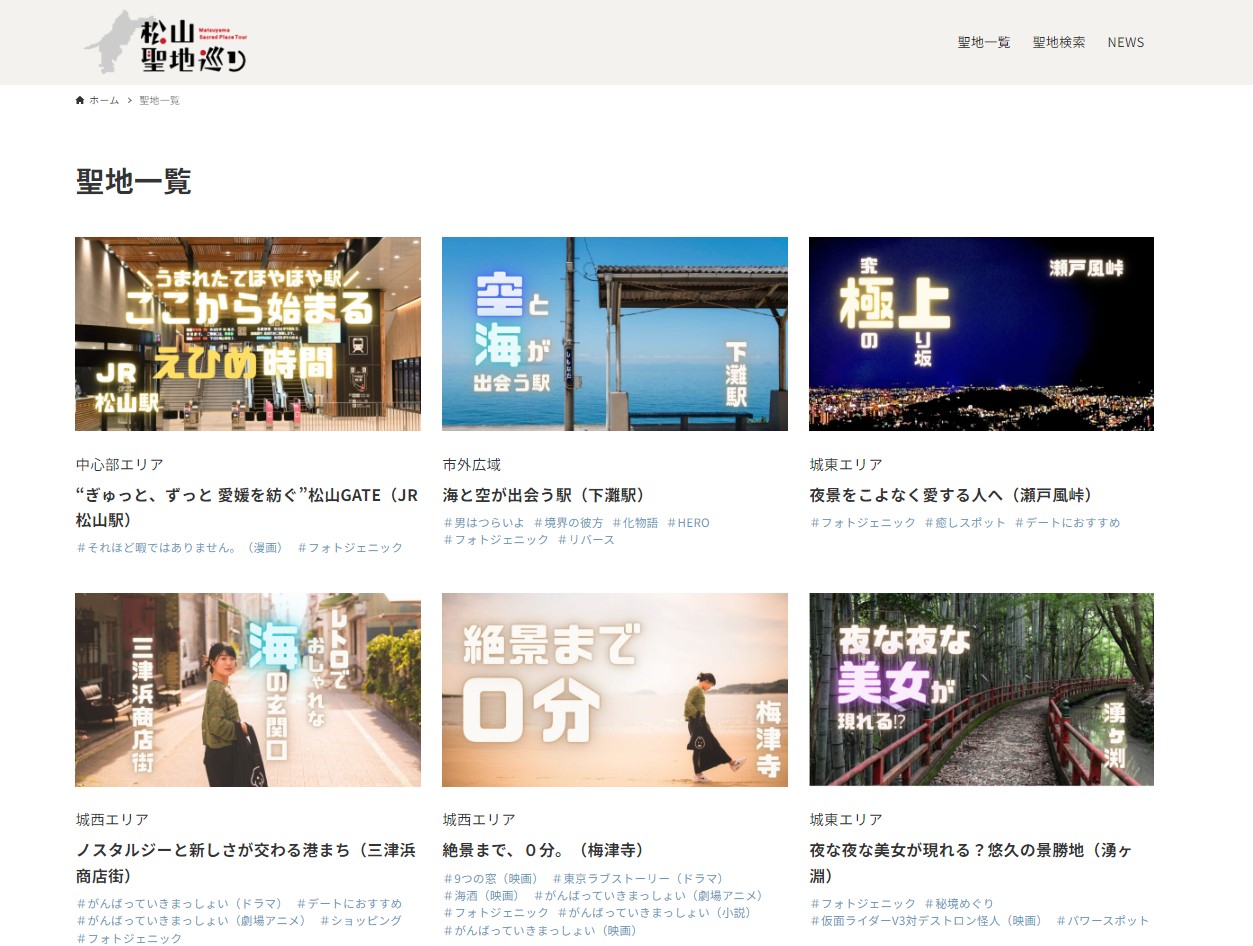
Task: Click the 中心部エリア area label
Action: pyautogui.click(x=119, y=465)
